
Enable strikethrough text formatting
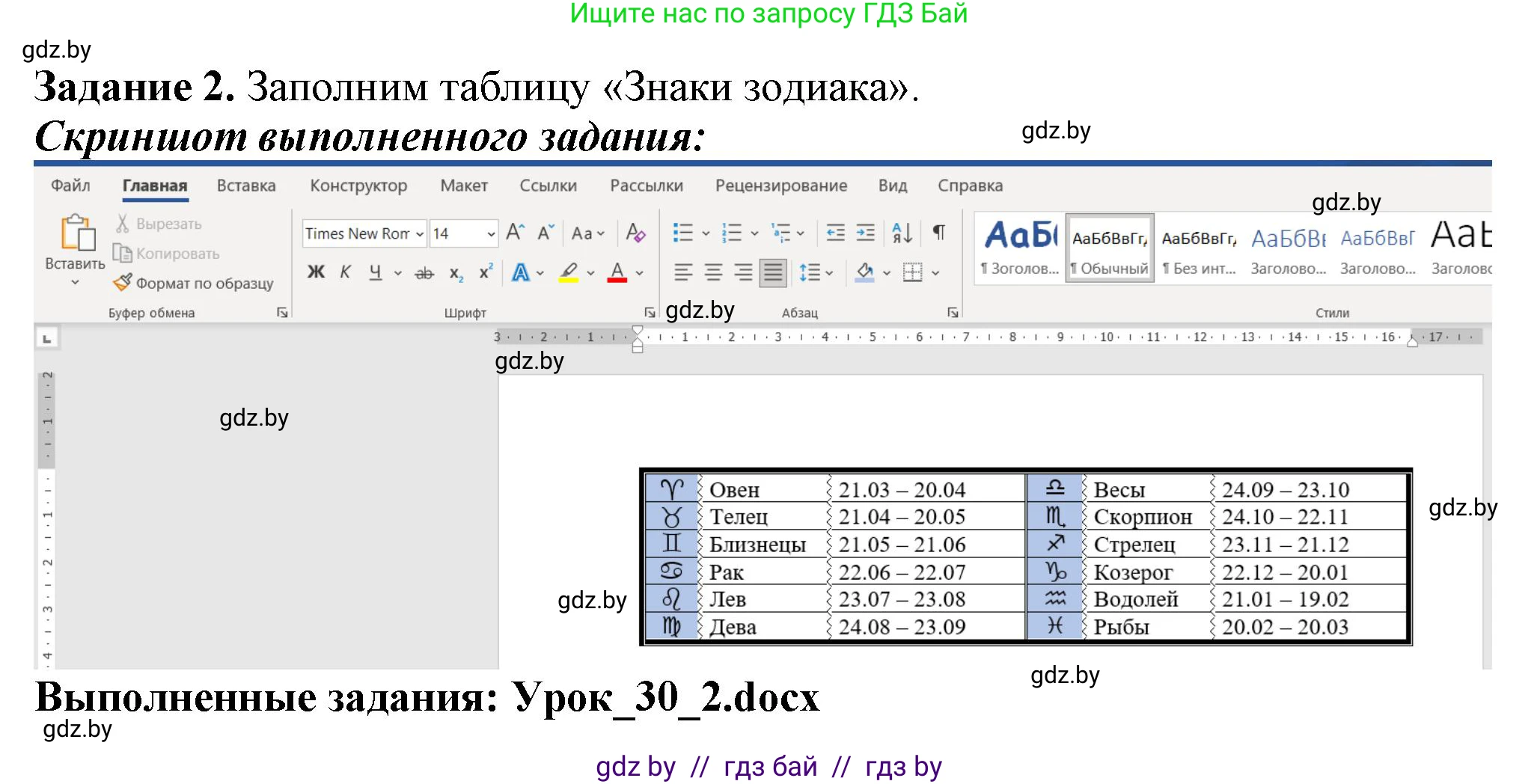tap(424, 272)
